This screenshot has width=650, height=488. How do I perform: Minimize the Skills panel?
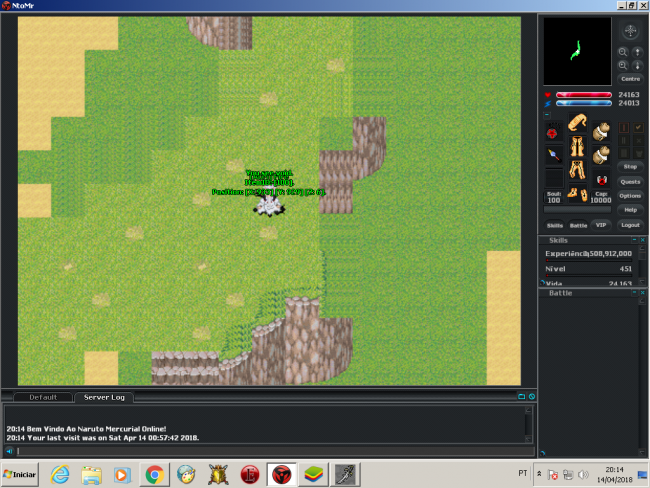point(634,240)
